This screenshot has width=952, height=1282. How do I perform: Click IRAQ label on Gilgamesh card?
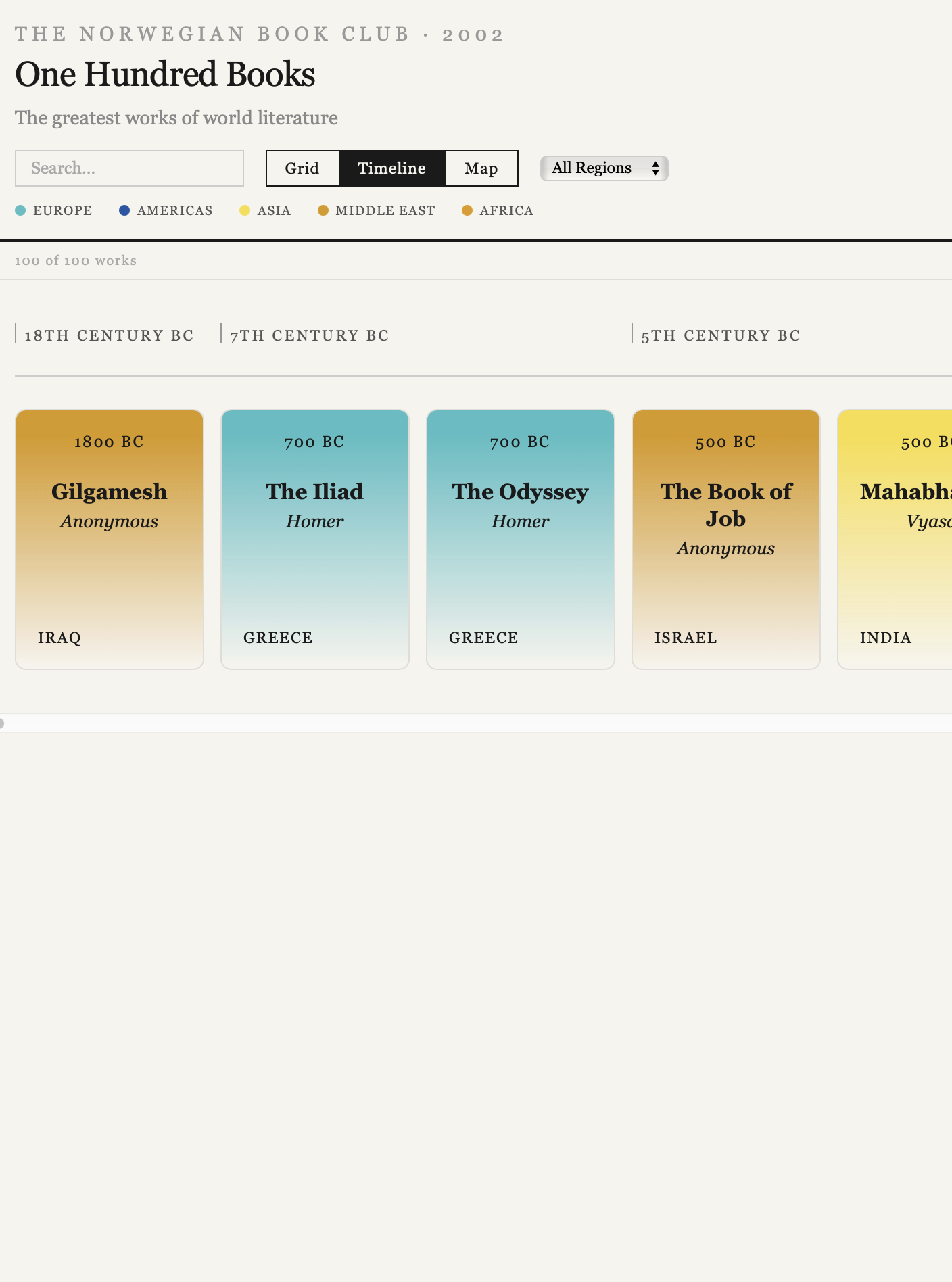(59, 638)
